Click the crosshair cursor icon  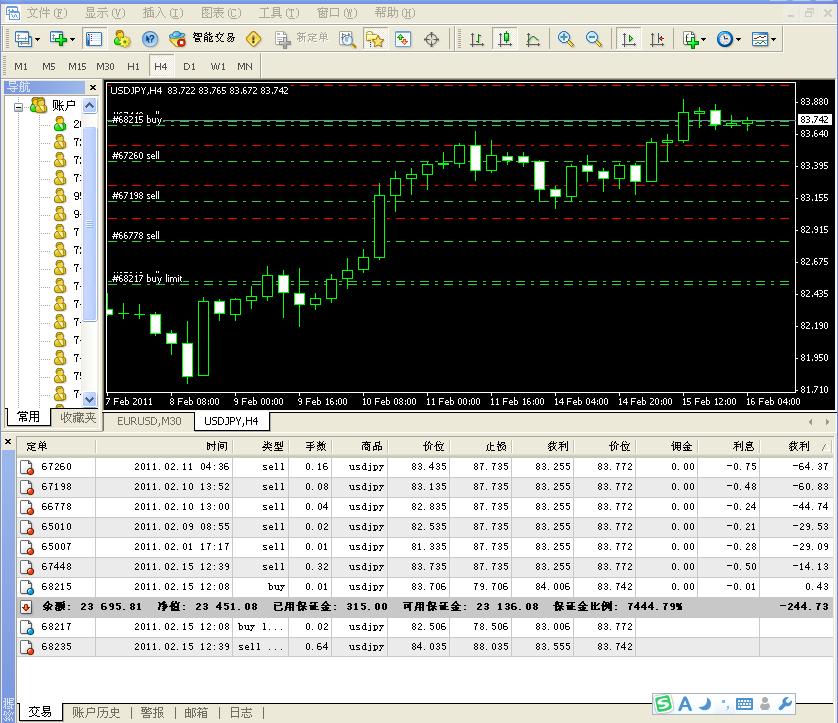pos(433,39)
